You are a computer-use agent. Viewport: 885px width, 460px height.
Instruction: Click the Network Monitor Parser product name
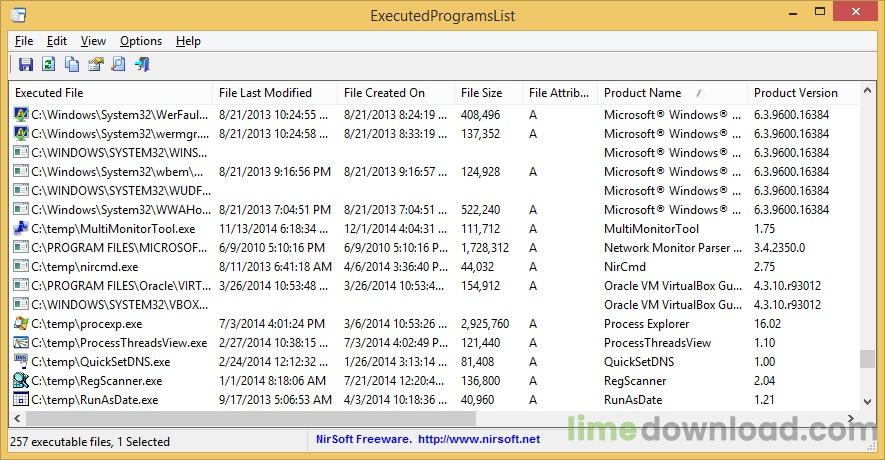pyautogui.click(x=673, y=248)
